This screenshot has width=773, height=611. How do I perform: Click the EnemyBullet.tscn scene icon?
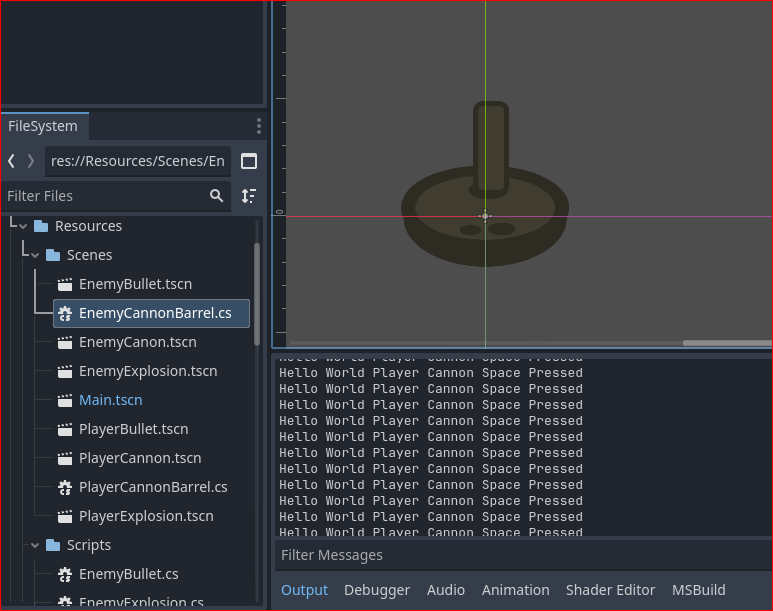coord(65,284)
